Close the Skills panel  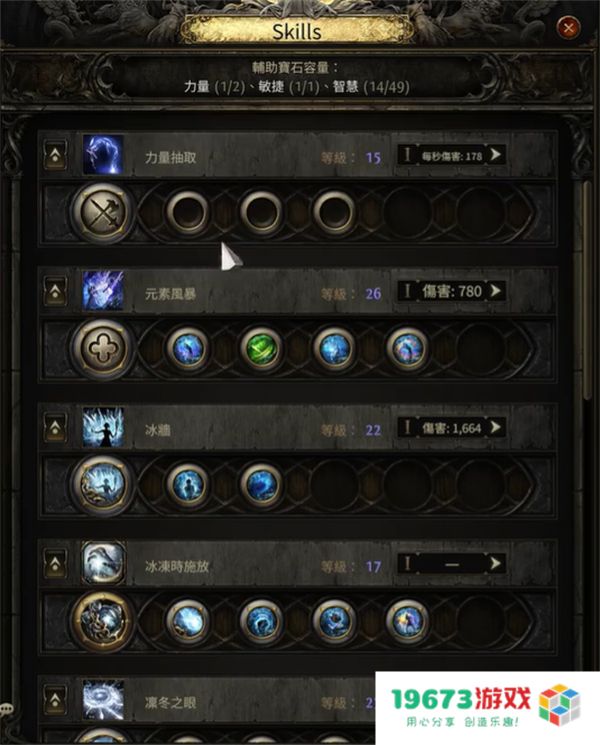568,28
